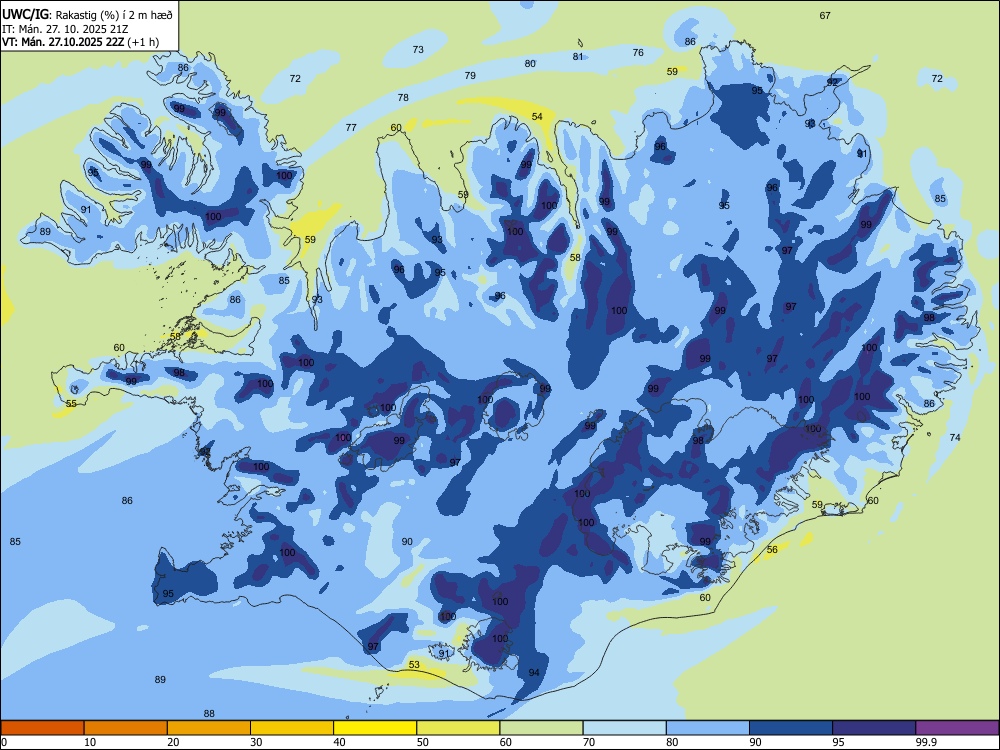Click the map humidity value '55'
The height and width of the screenshot is (750, 1000).
point(71,404)
